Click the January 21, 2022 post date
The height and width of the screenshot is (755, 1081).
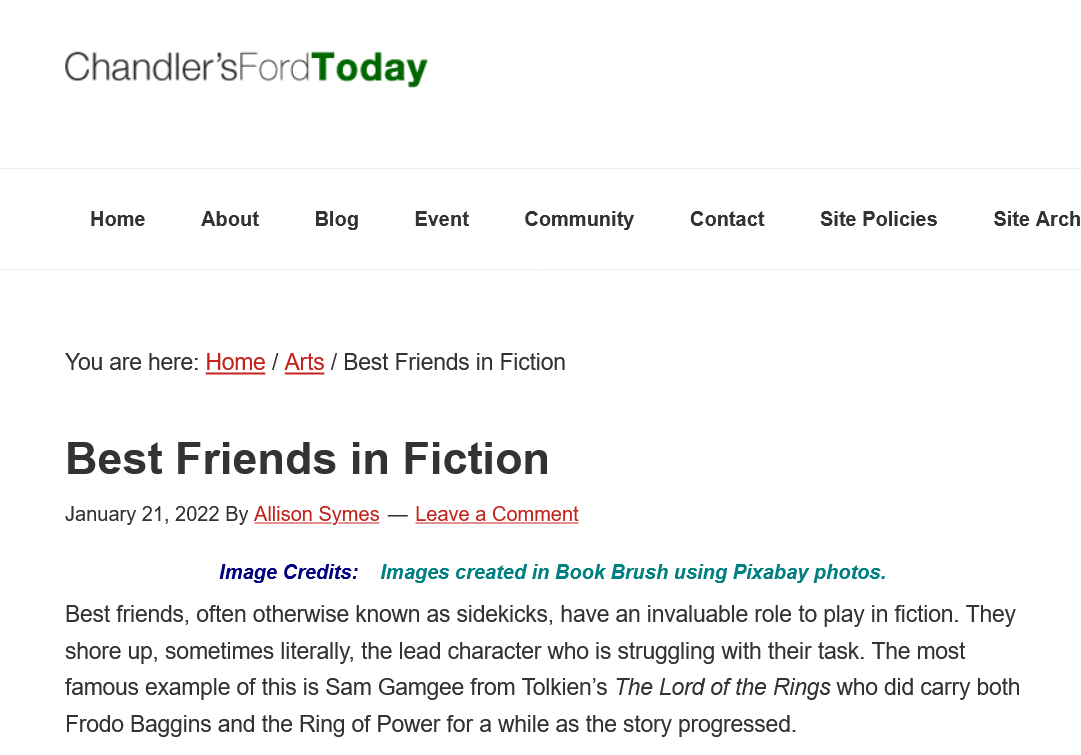142,514
